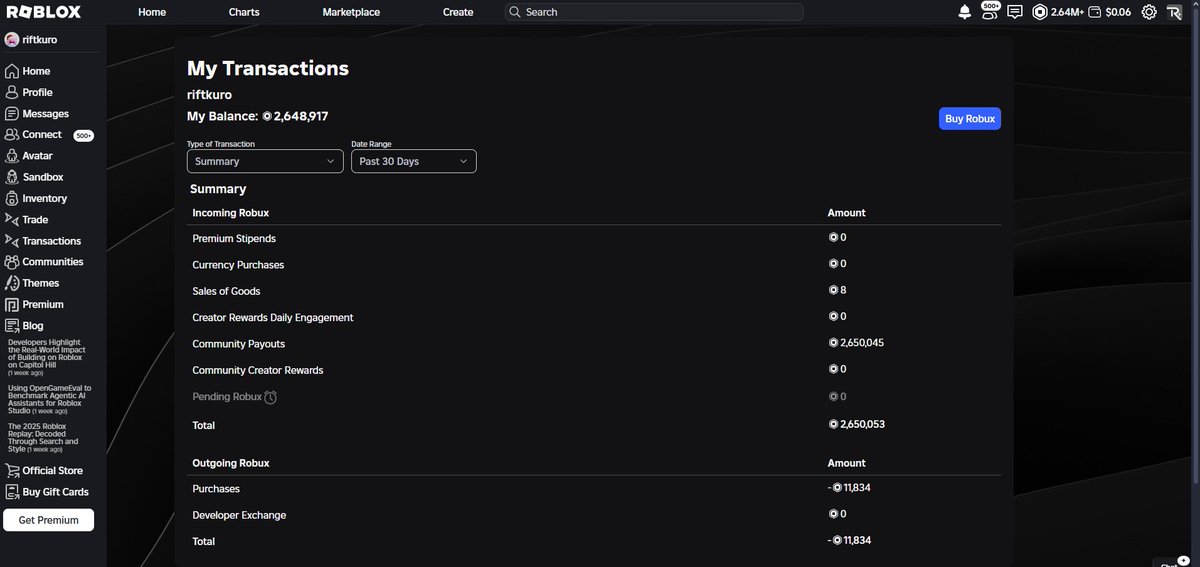The image size is (1200, 567).
Task: Open Official Store in sidebar
Action: (44, 470)
